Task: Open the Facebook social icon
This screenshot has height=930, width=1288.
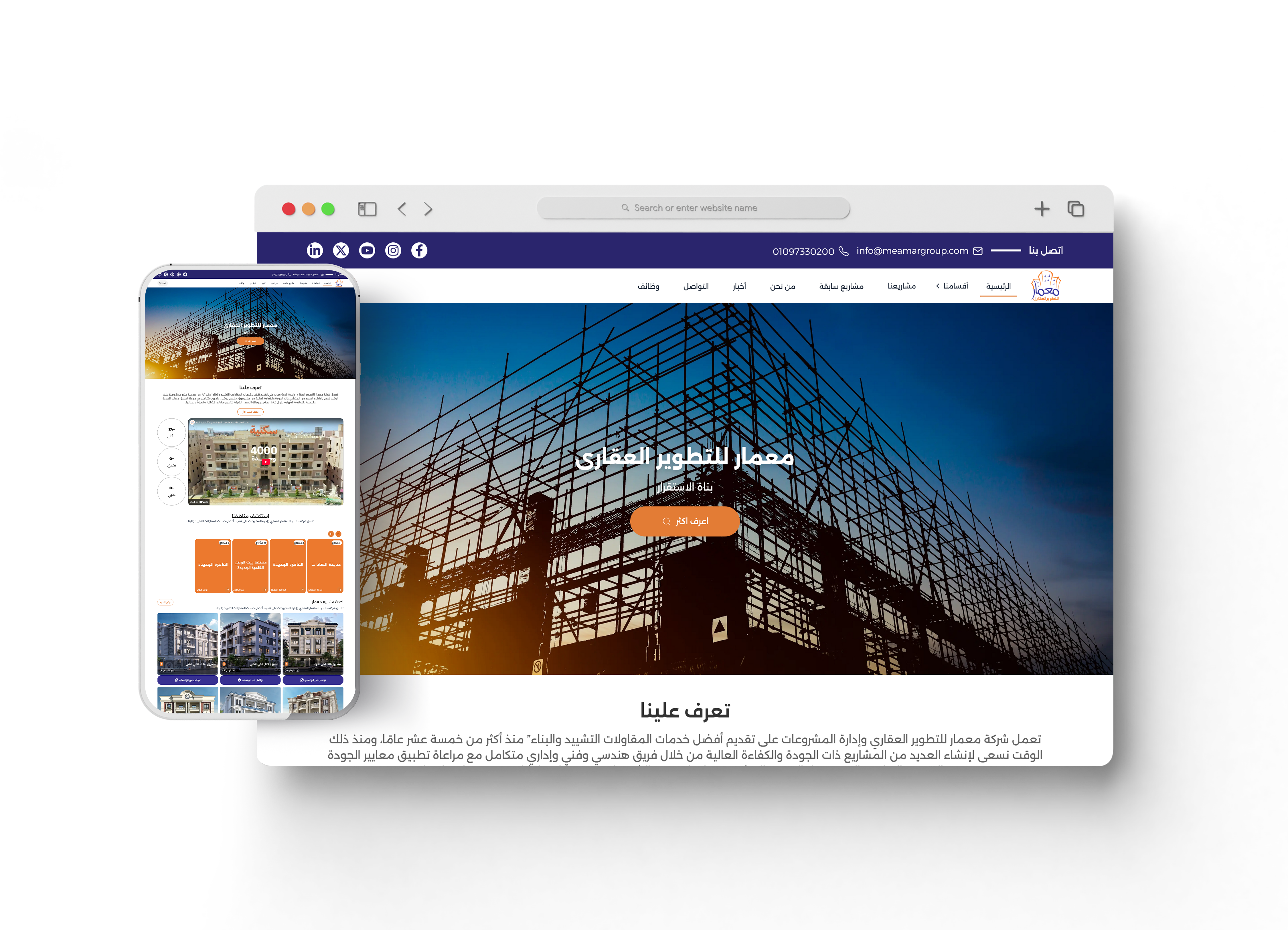Action: click(x=419, y=250)
